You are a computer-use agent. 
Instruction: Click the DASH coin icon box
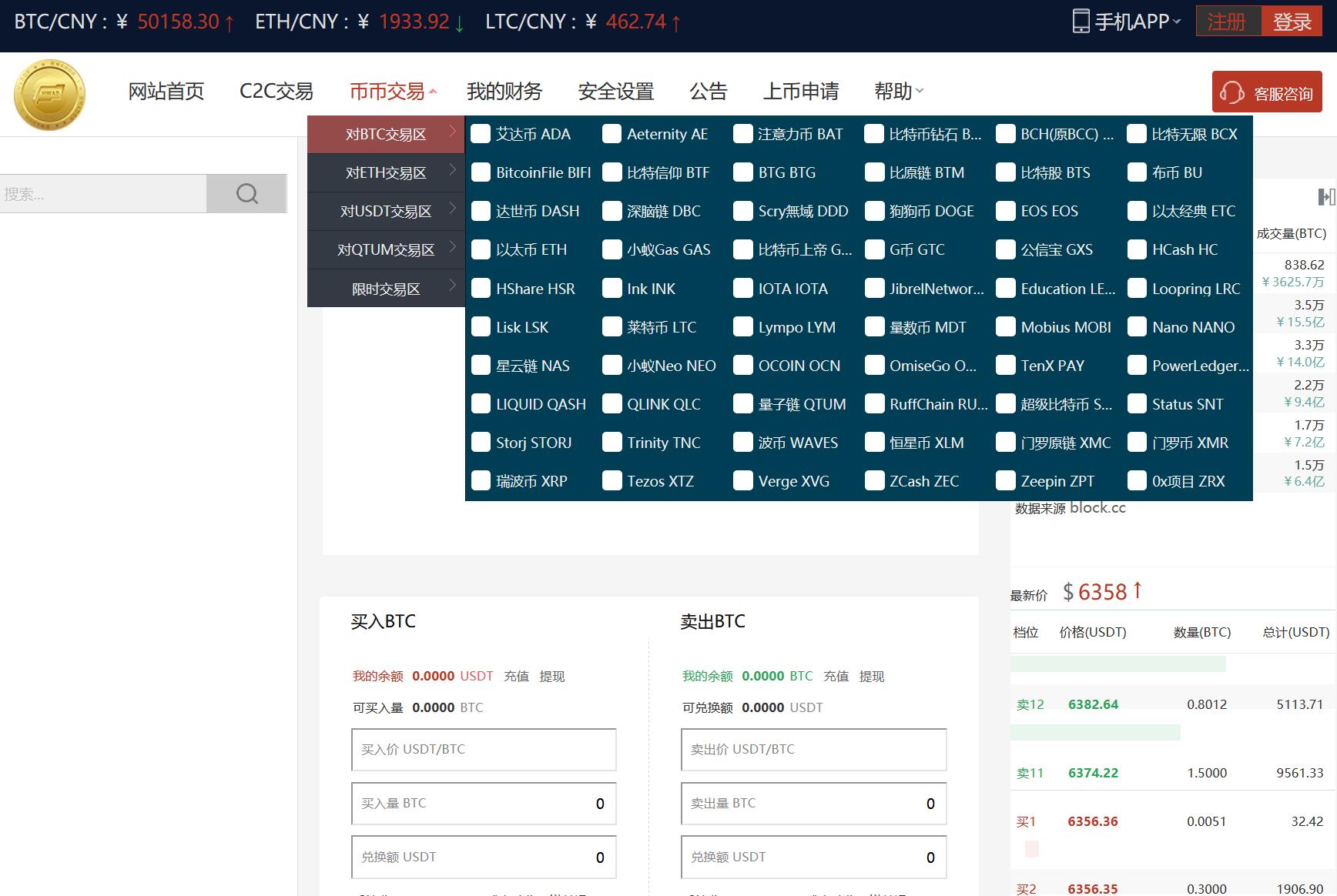point(481,211)
